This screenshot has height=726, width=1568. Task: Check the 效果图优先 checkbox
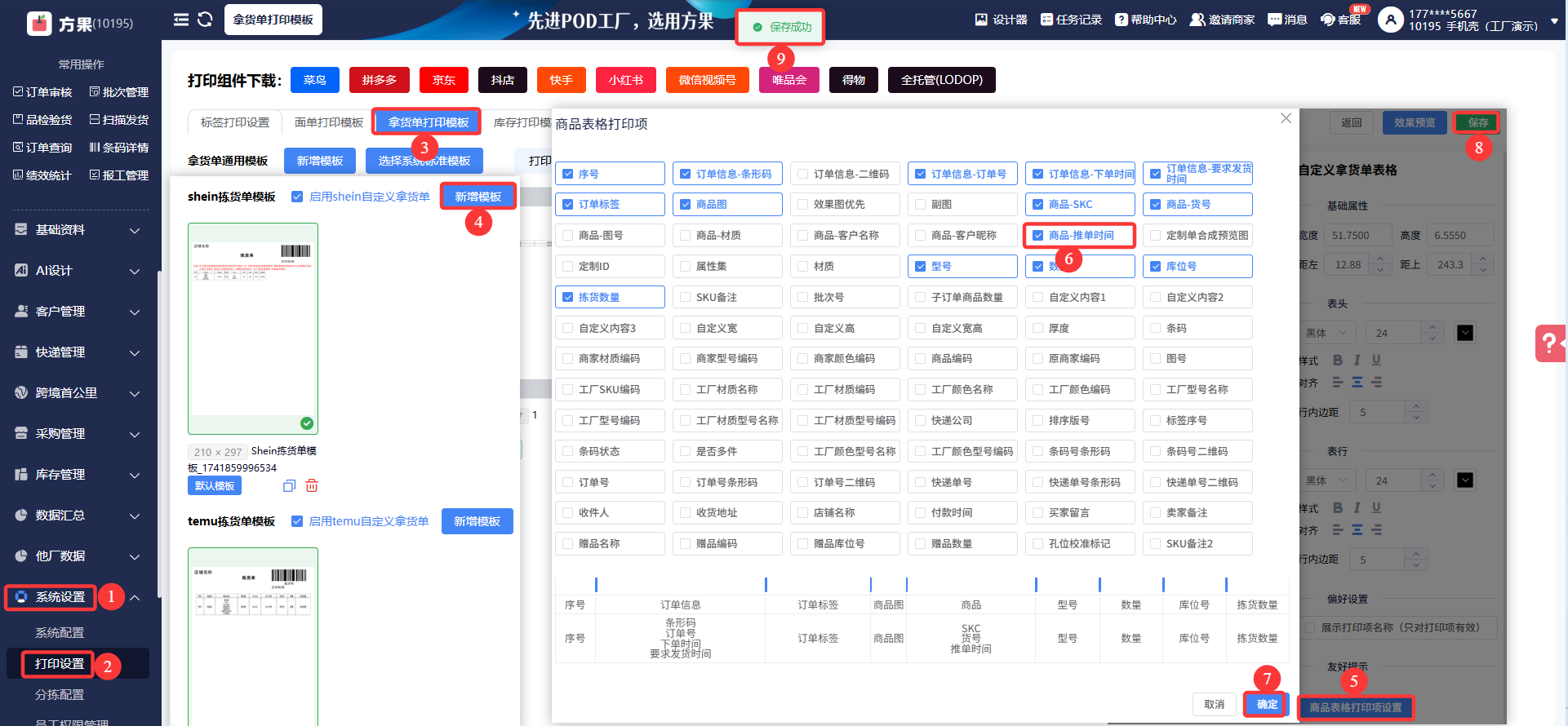coord(803,205)
